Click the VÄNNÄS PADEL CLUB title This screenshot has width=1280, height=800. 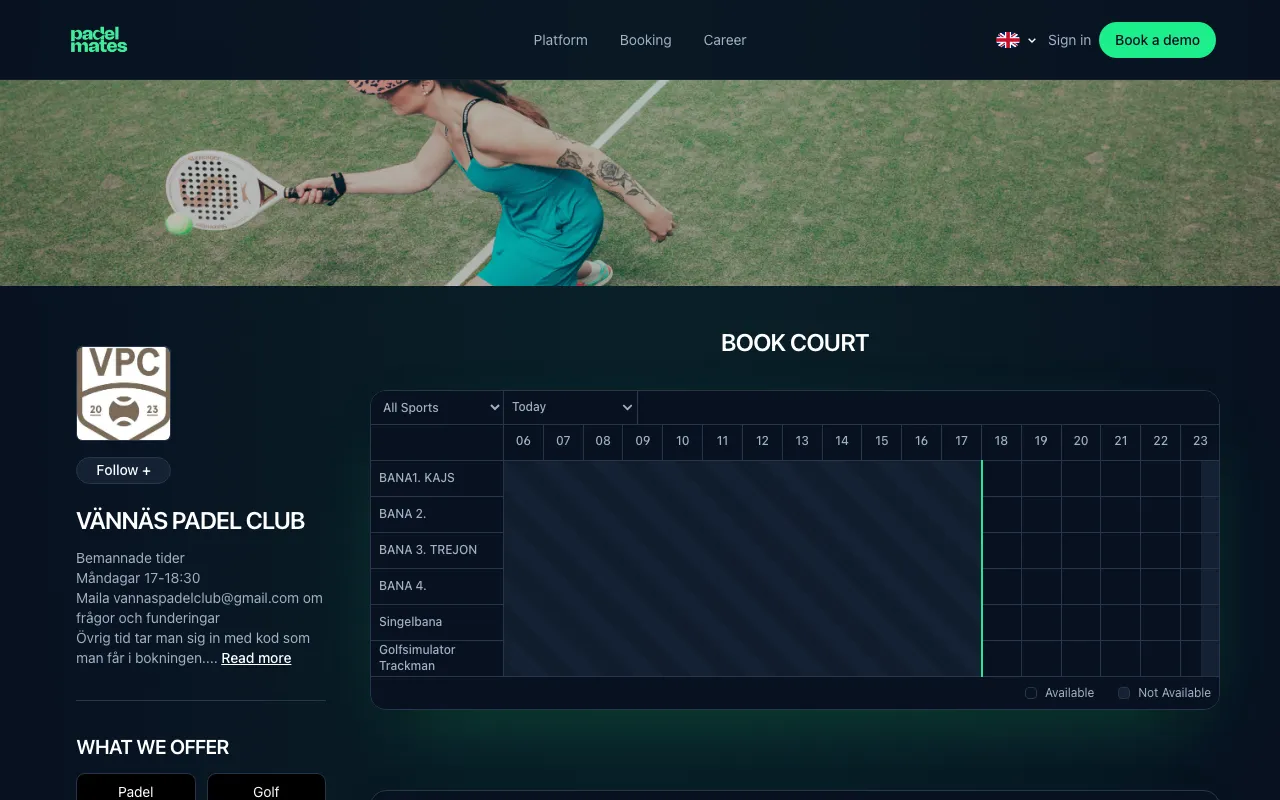tap(190, 521)
